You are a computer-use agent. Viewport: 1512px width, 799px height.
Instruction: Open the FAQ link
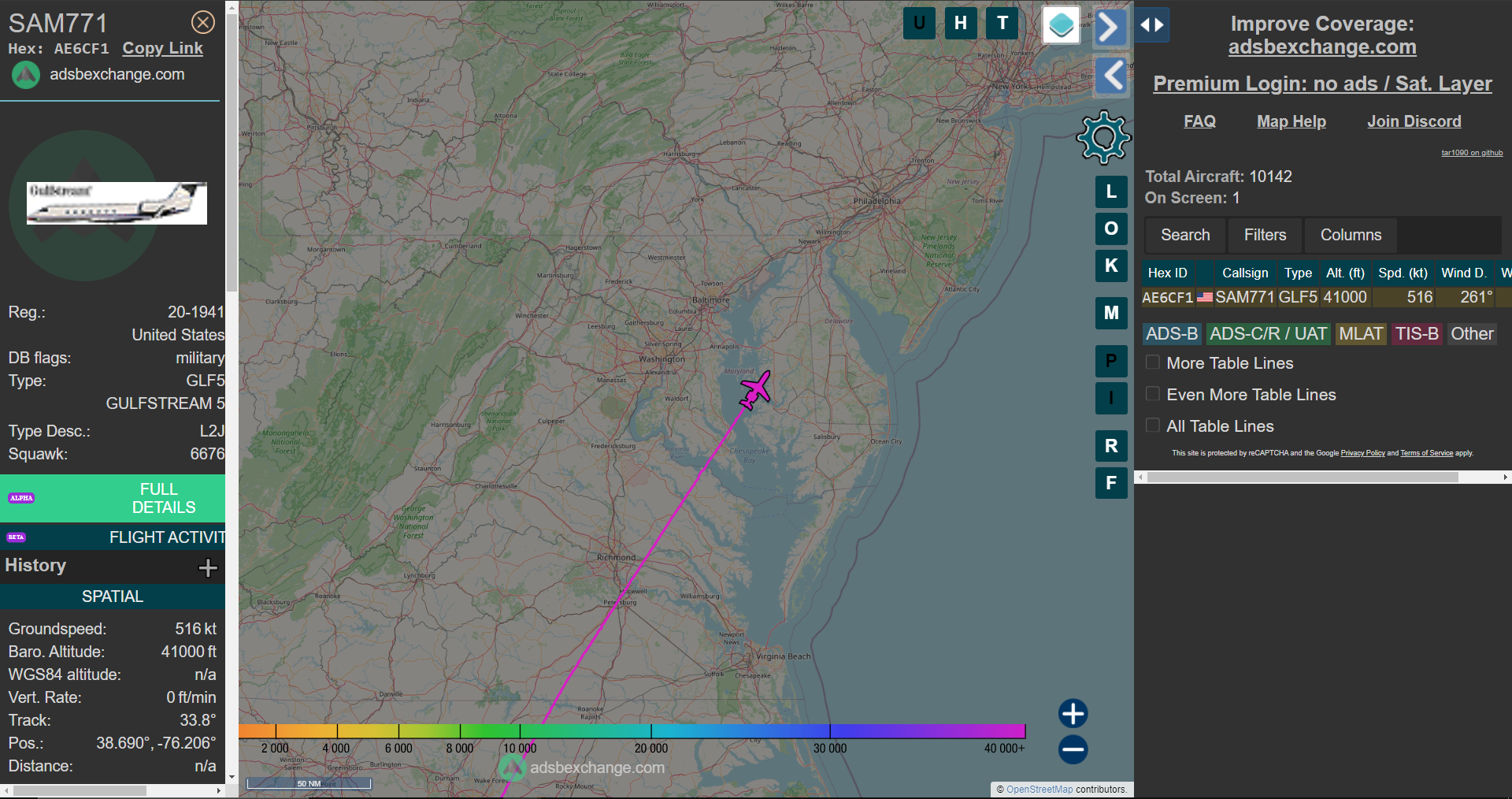coord(1199,121)
